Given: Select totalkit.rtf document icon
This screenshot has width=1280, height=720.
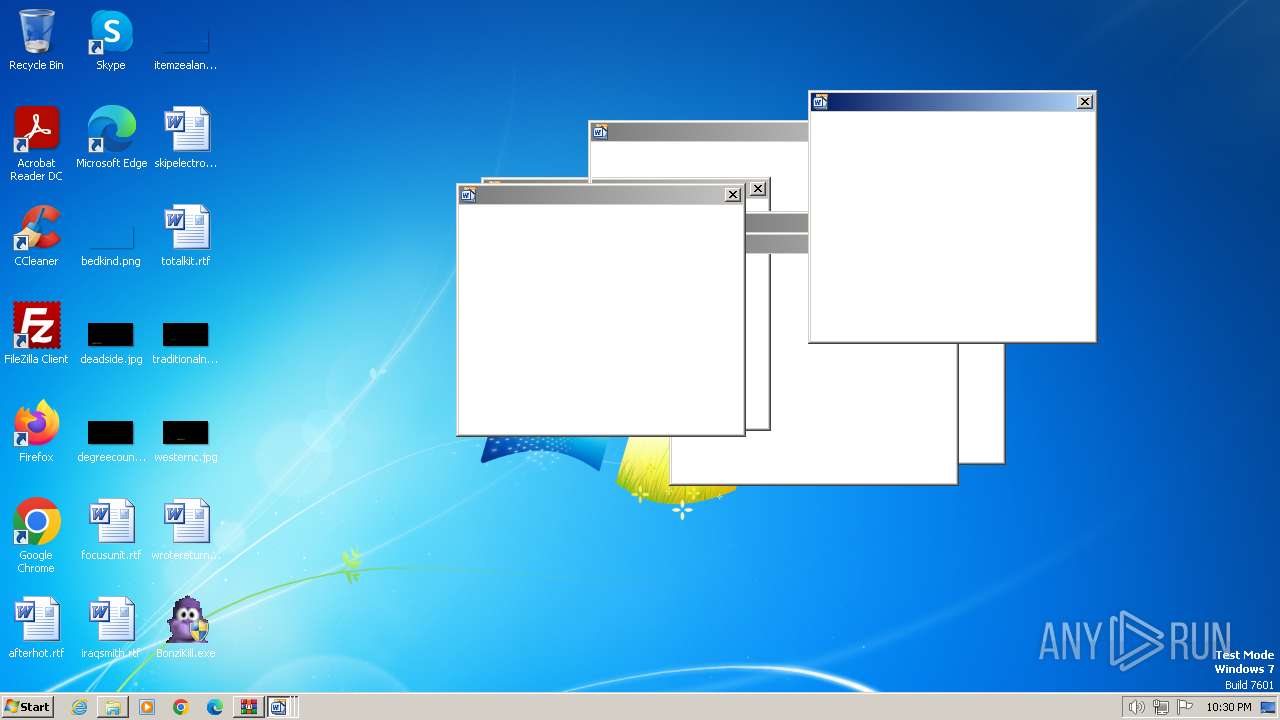Looking at the screenshot, I should click(186, 236).
